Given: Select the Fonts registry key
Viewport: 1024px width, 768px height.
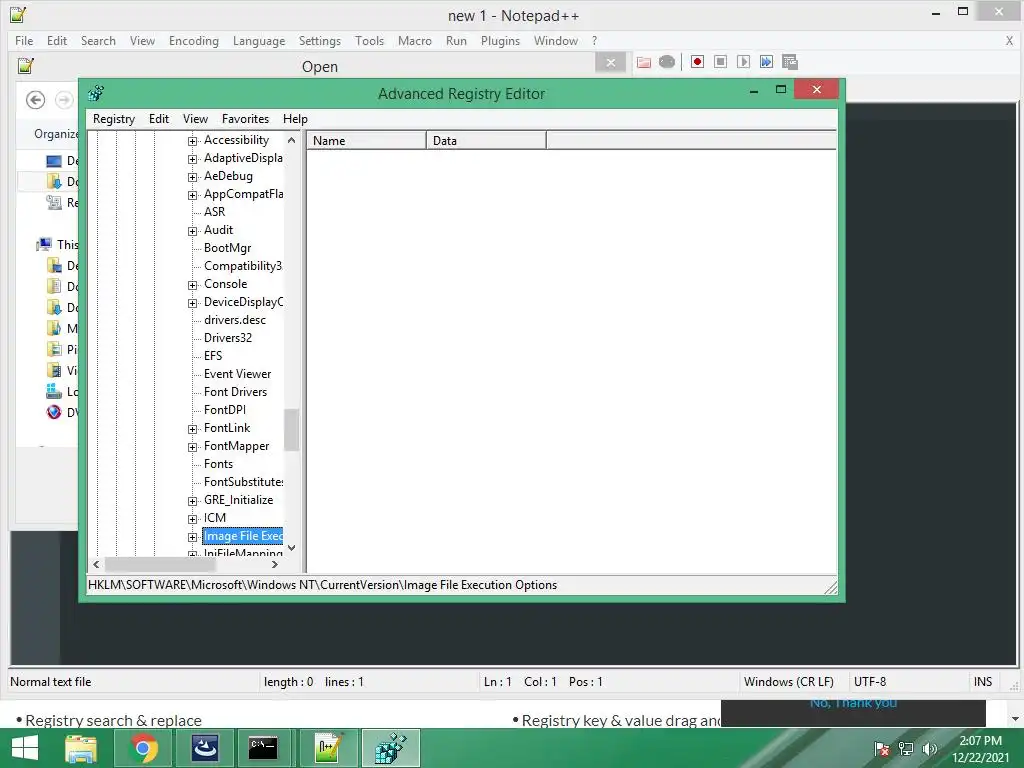Looking at the screenshot, I should (218, 464).
